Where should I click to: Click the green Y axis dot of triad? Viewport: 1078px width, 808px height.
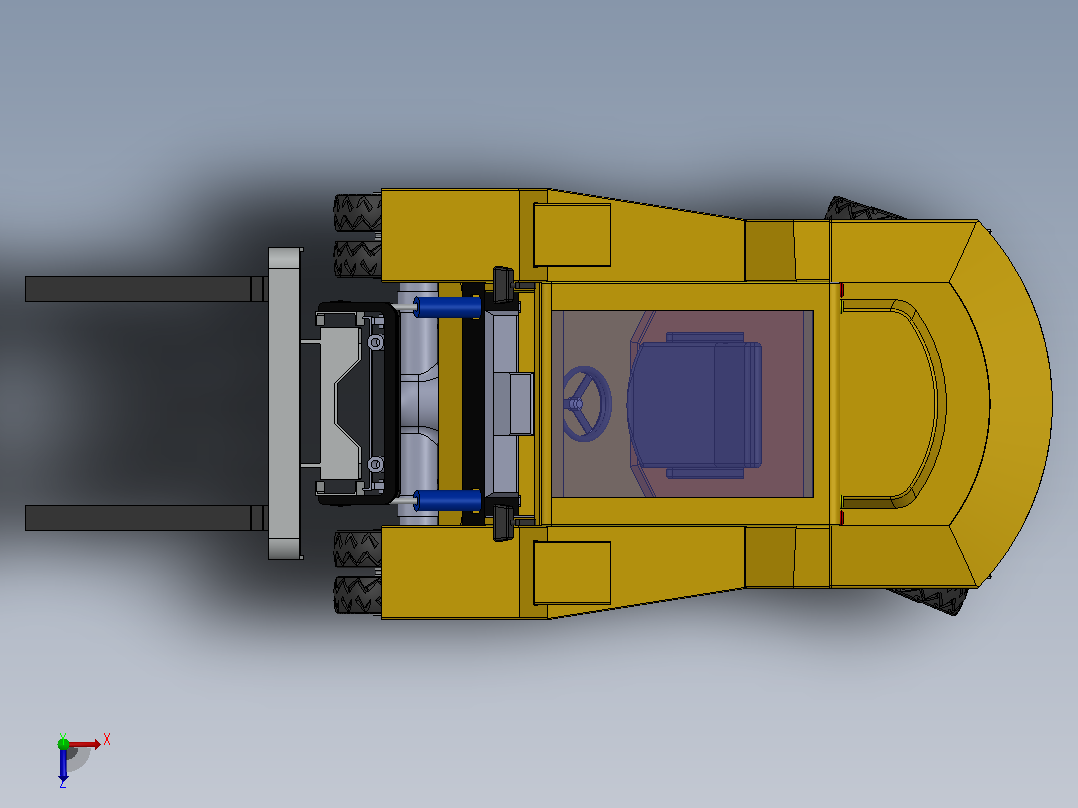[x=63, y=743]
